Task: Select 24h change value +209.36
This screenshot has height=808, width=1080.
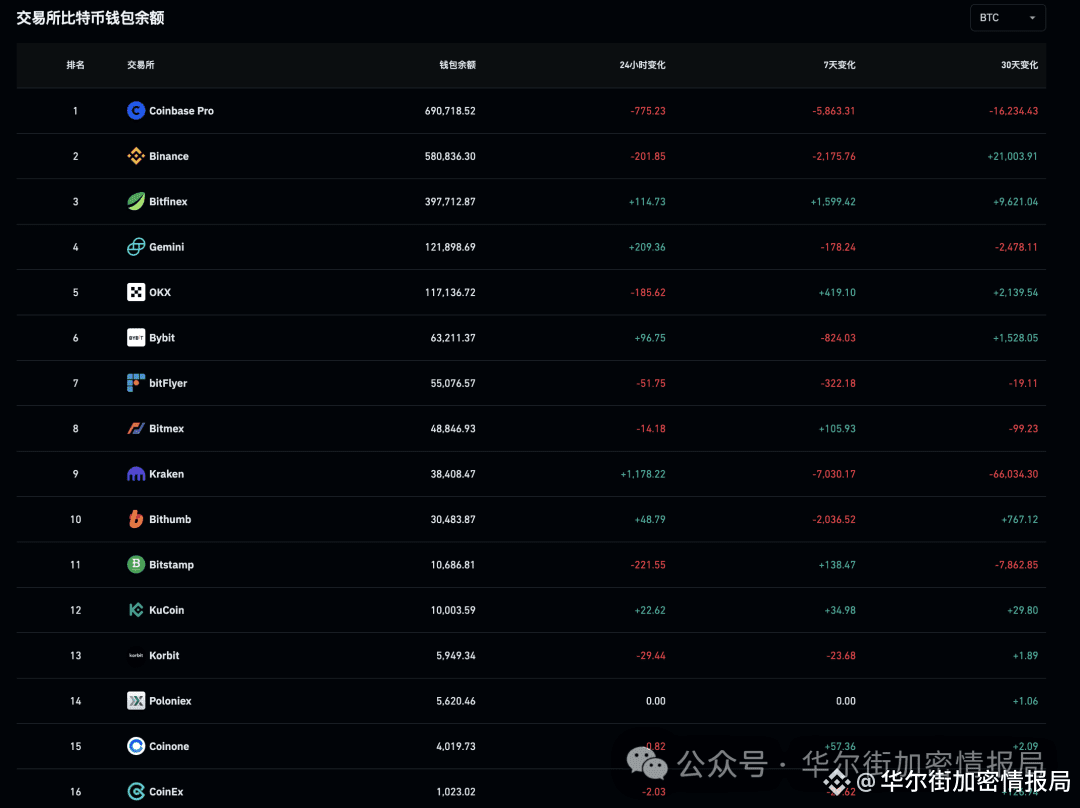Action: 647,247
